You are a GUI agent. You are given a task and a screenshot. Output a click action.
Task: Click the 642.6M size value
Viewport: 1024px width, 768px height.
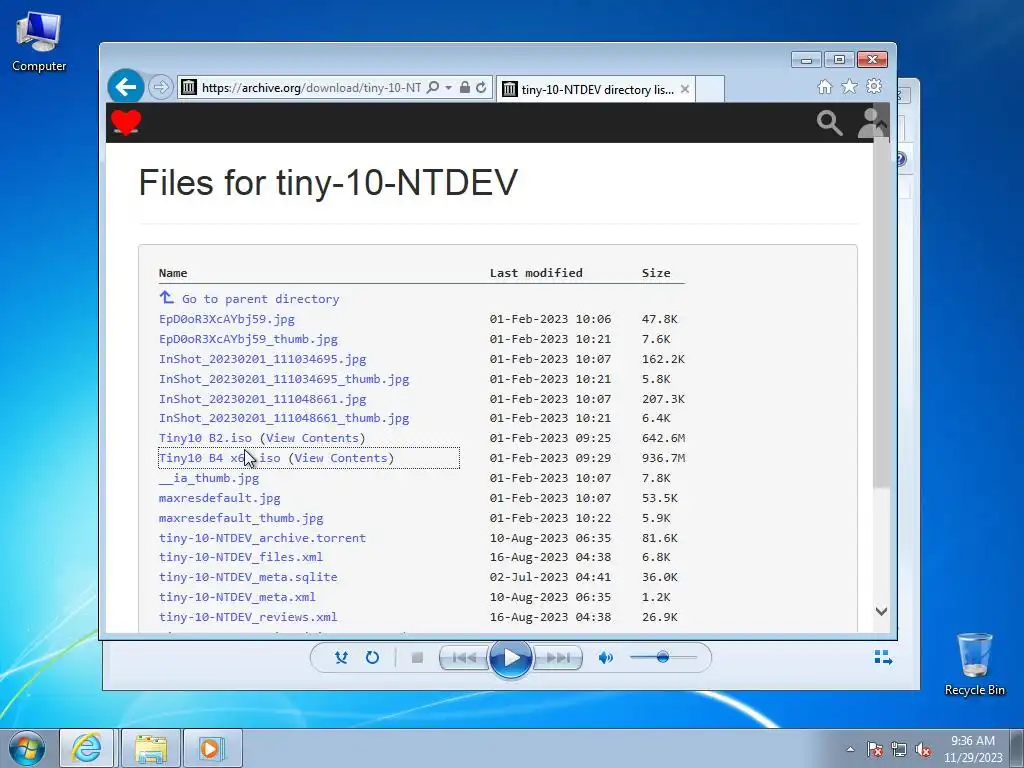[x=664, y=438]
